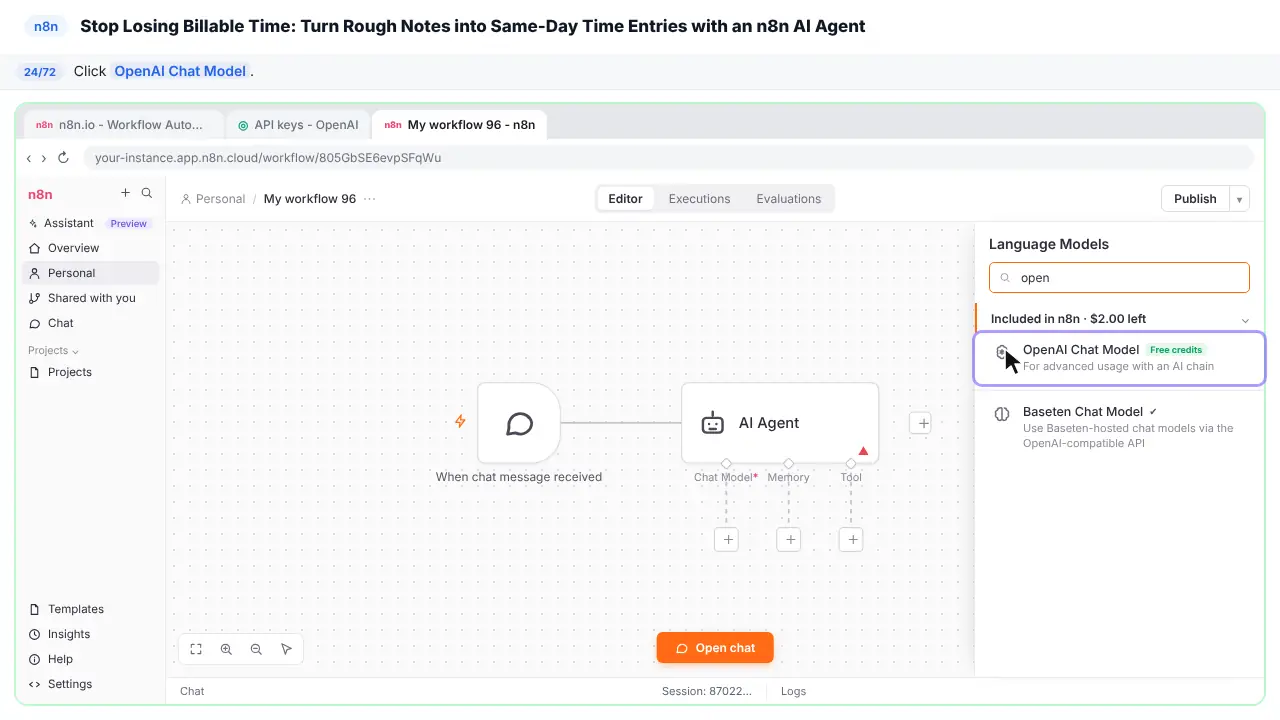Select the AI Agent robot node

point(780,423)
